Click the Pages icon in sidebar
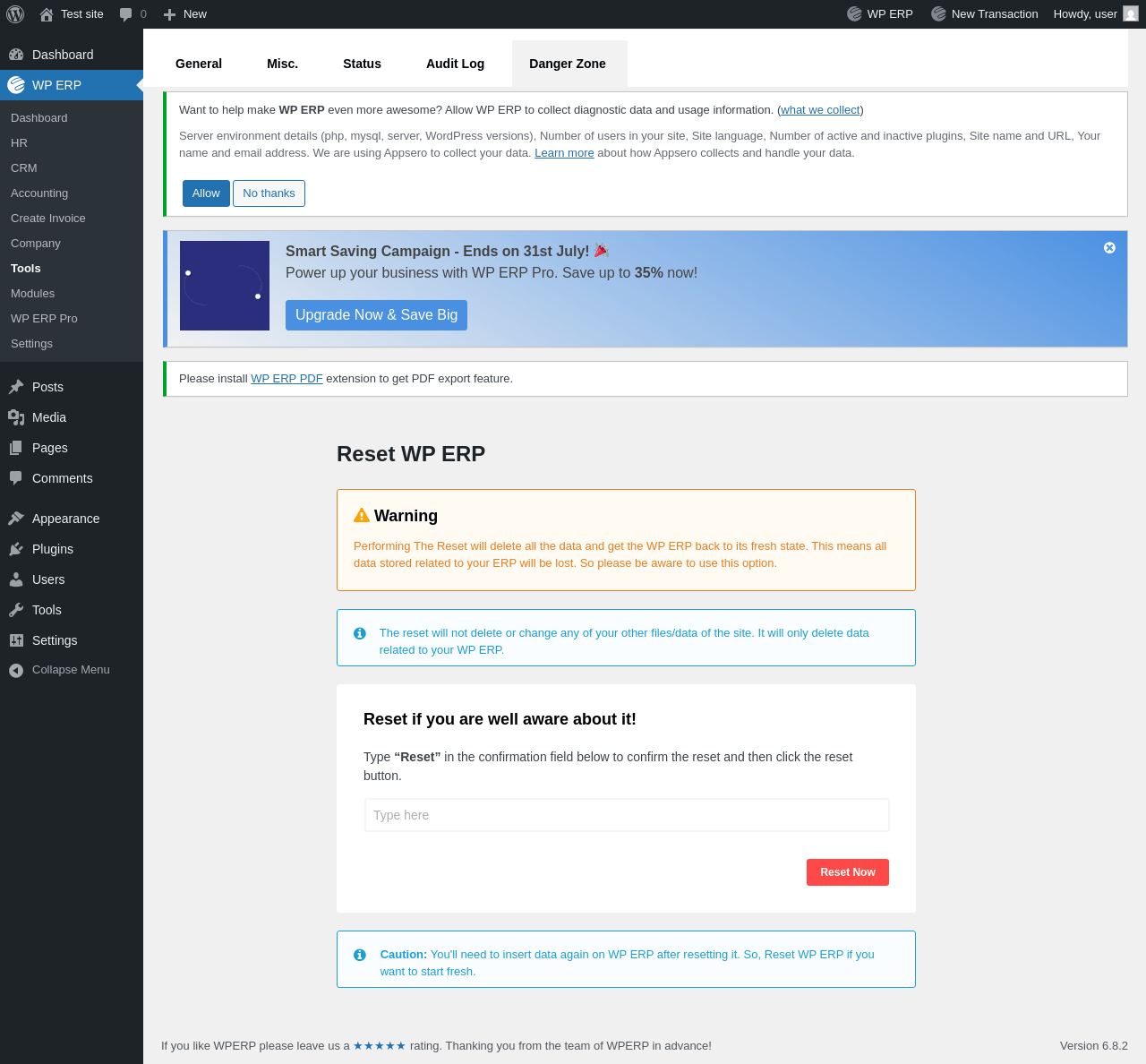 (x=16, y=448)
